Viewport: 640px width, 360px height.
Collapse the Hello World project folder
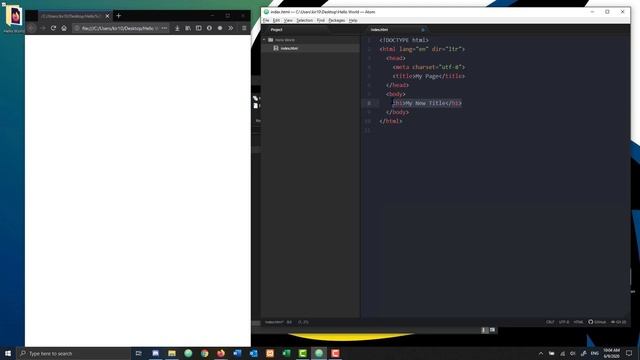[264, 40]
